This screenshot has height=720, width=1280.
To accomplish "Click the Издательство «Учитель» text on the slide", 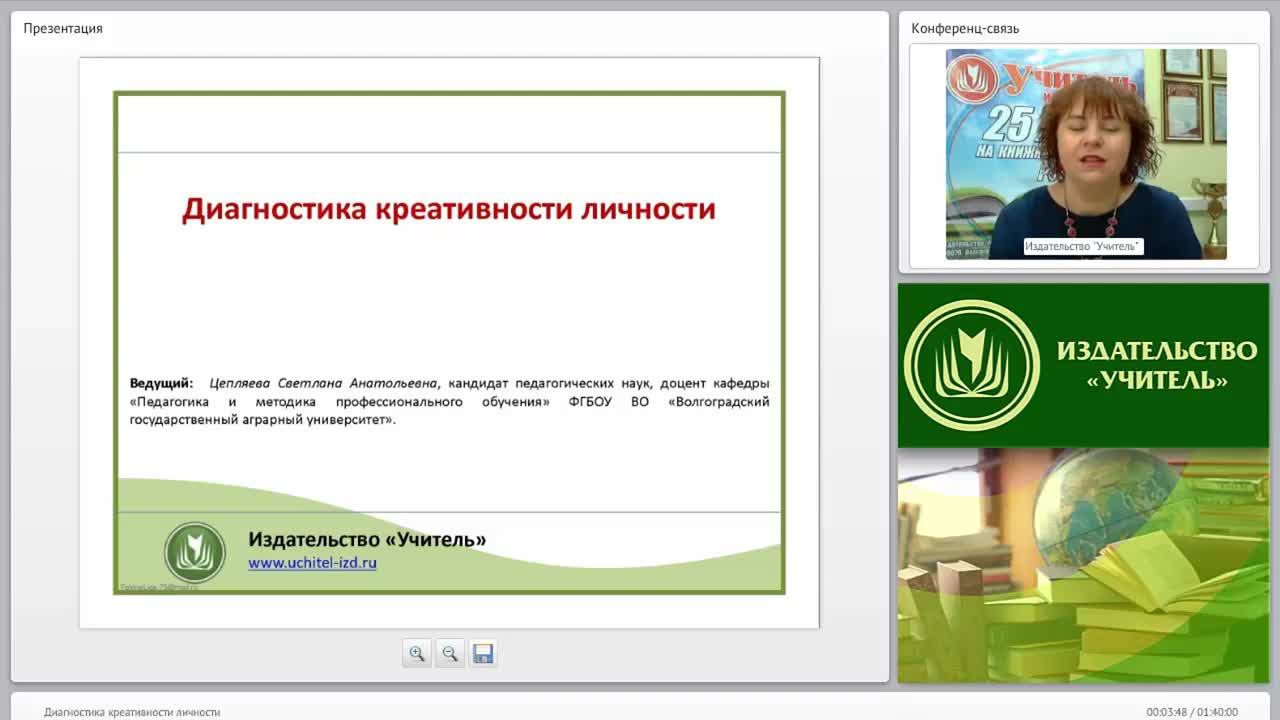I will pos(367,539).
